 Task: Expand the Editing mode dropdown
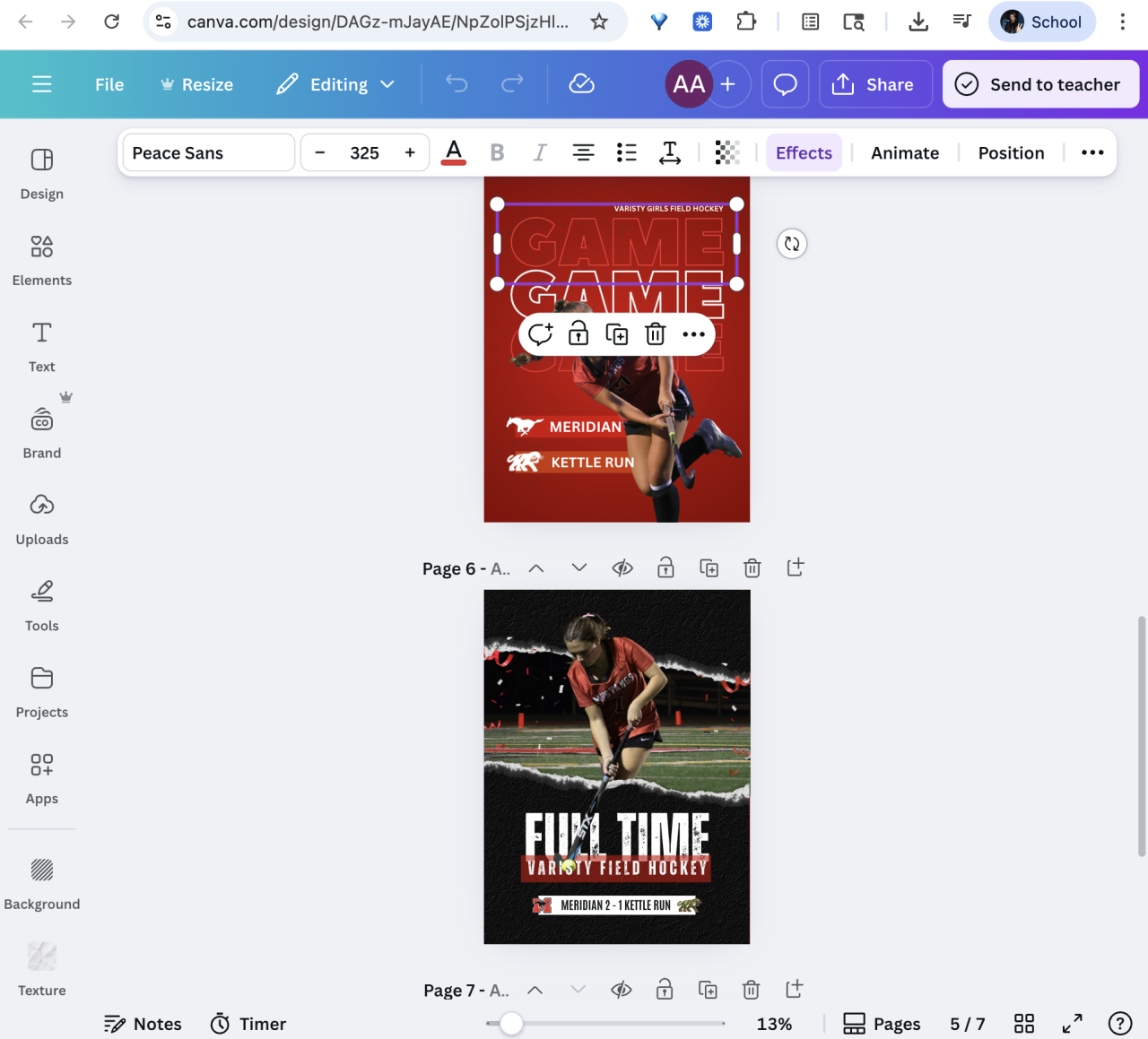(335, 84)
